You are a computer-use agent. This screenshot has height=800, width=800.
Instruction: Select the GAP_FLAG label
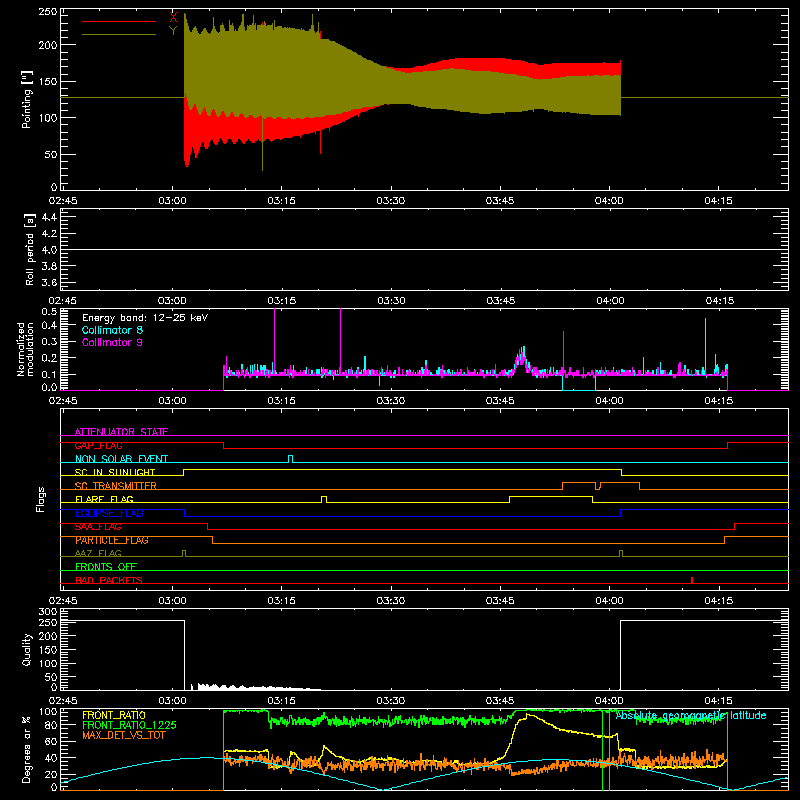(x=98, y=445)
